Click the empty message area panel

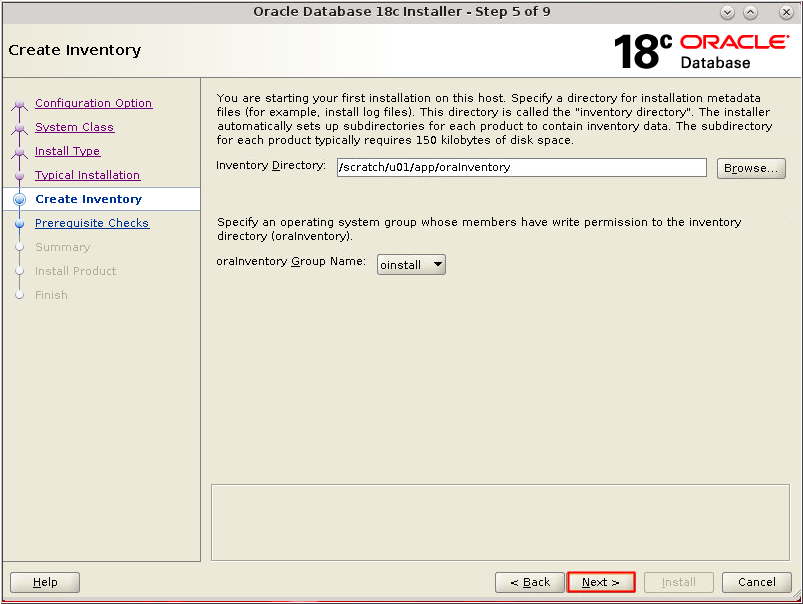click(500, 523)
